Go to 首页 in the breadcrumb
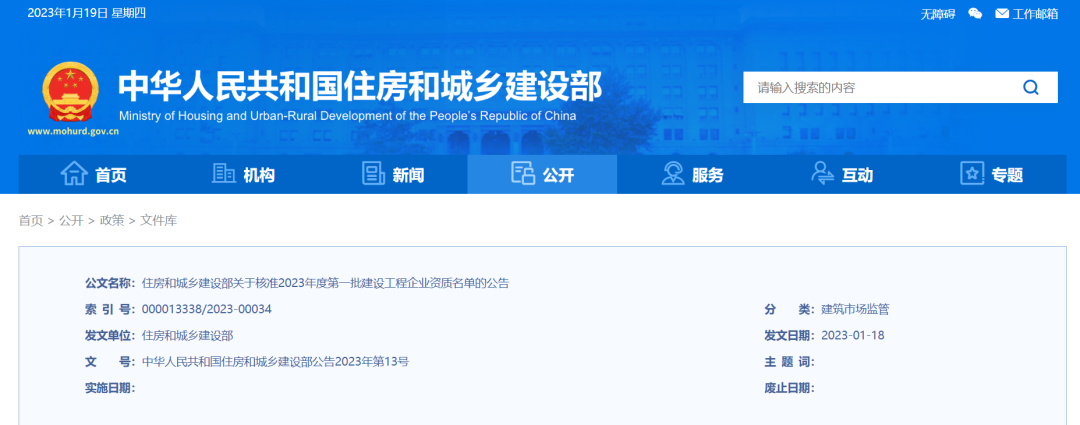This screenshot has height=425, width=1080. tap(31, 220)
